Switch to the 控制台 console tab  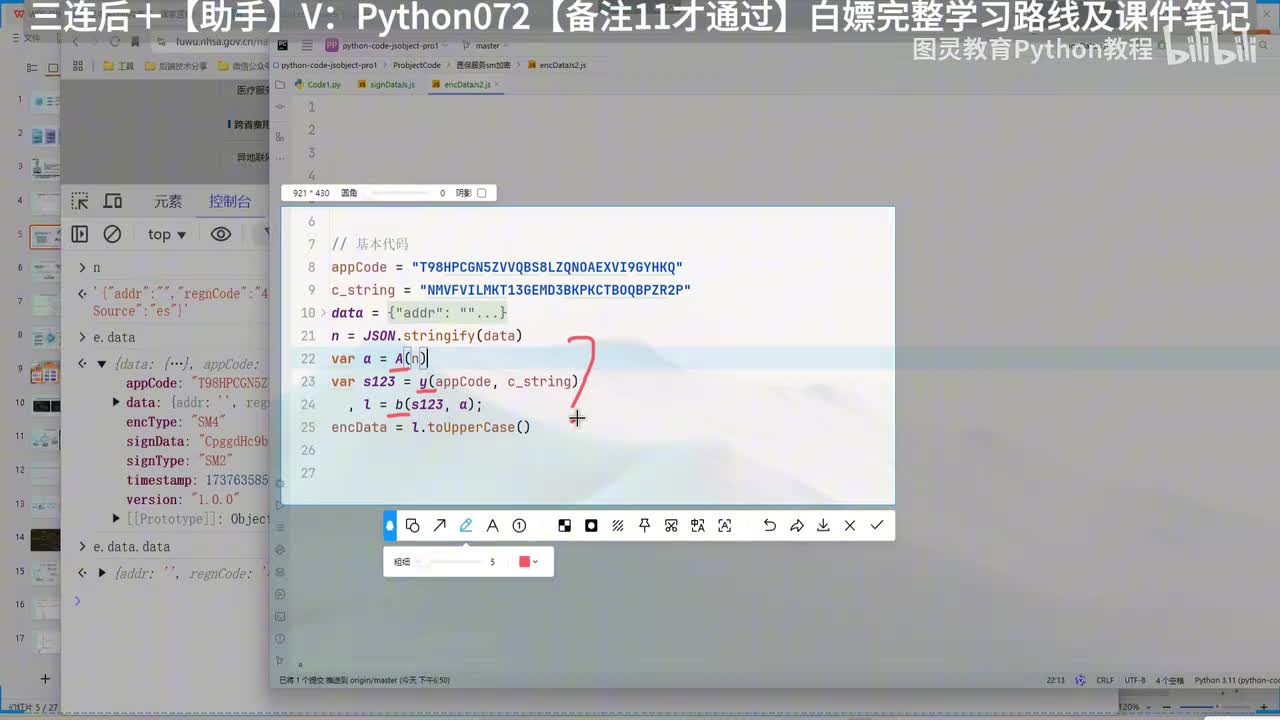[230, 201]
